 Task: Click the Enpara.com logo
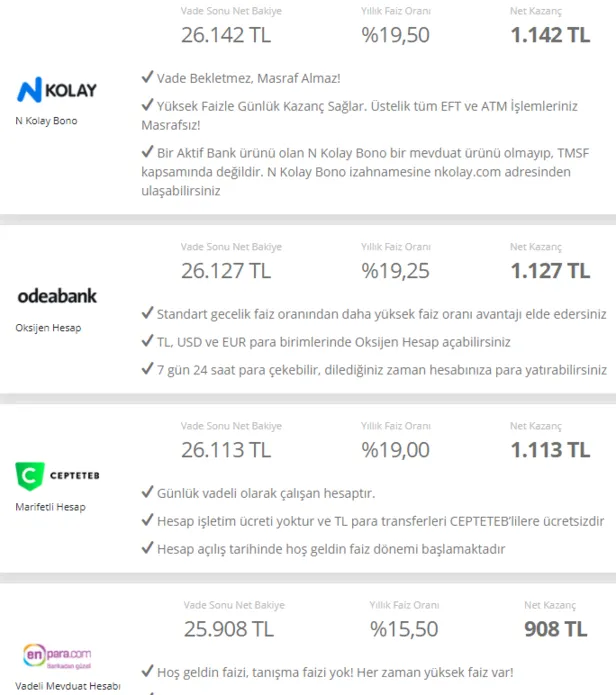tap(57, 655)
